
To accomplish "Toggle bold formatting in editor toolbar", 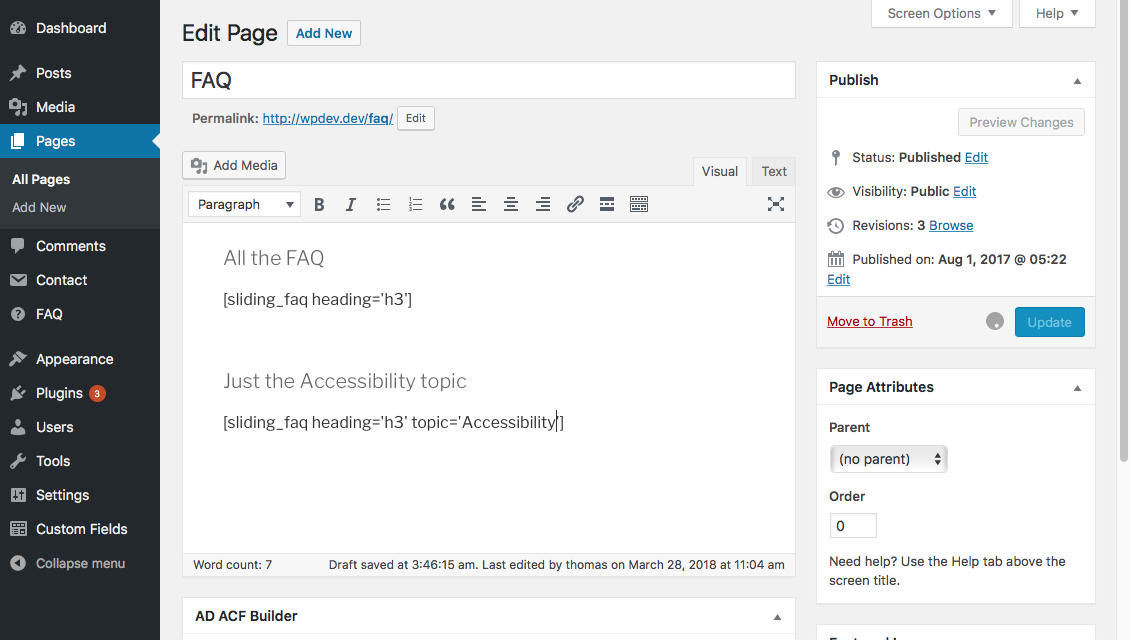I will tap(319, 205).
